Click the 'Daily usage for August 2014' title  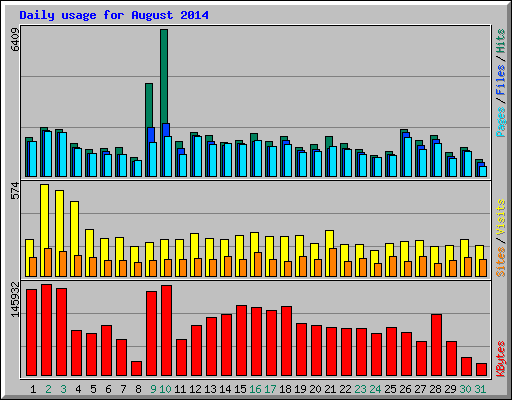coord(114,15)
